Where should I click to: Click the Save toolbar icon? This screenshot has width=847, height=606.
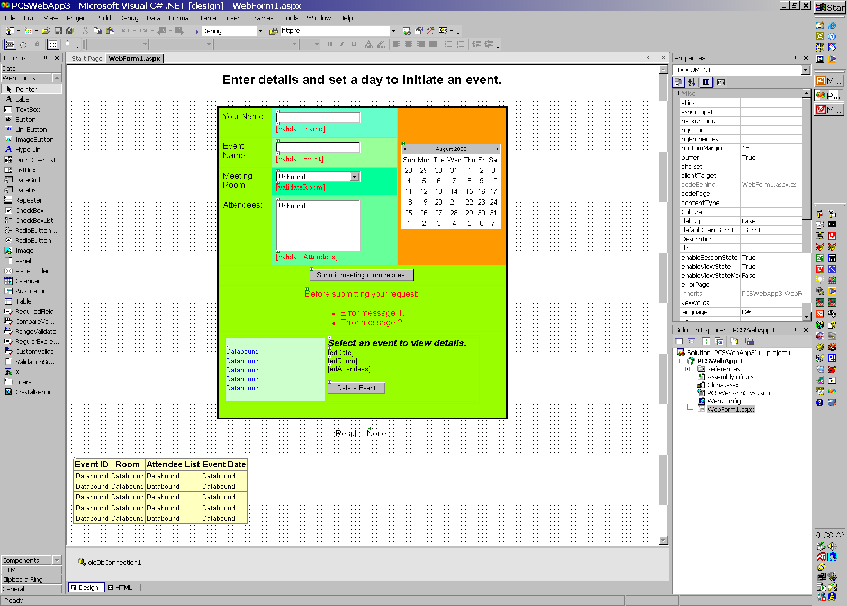click(58, 31)
